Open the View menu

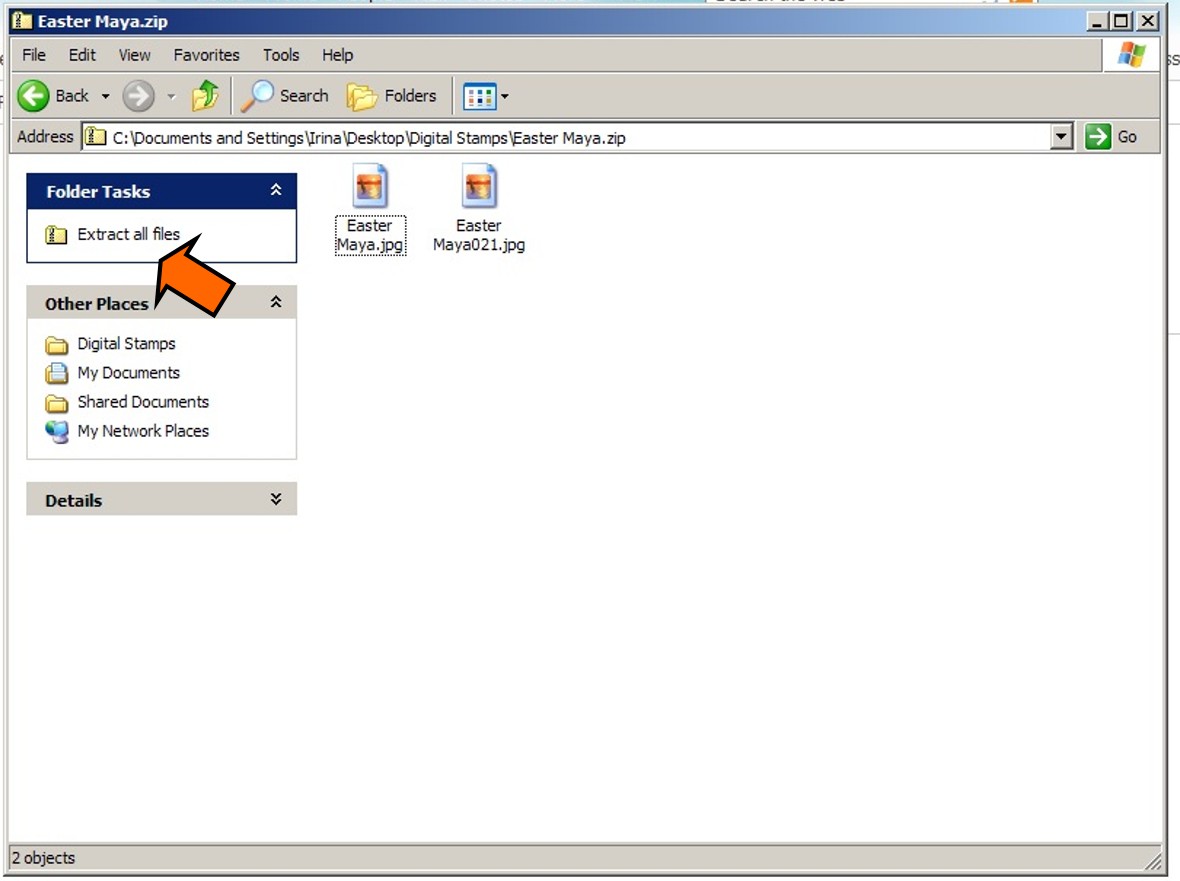(x=135, y=55)
